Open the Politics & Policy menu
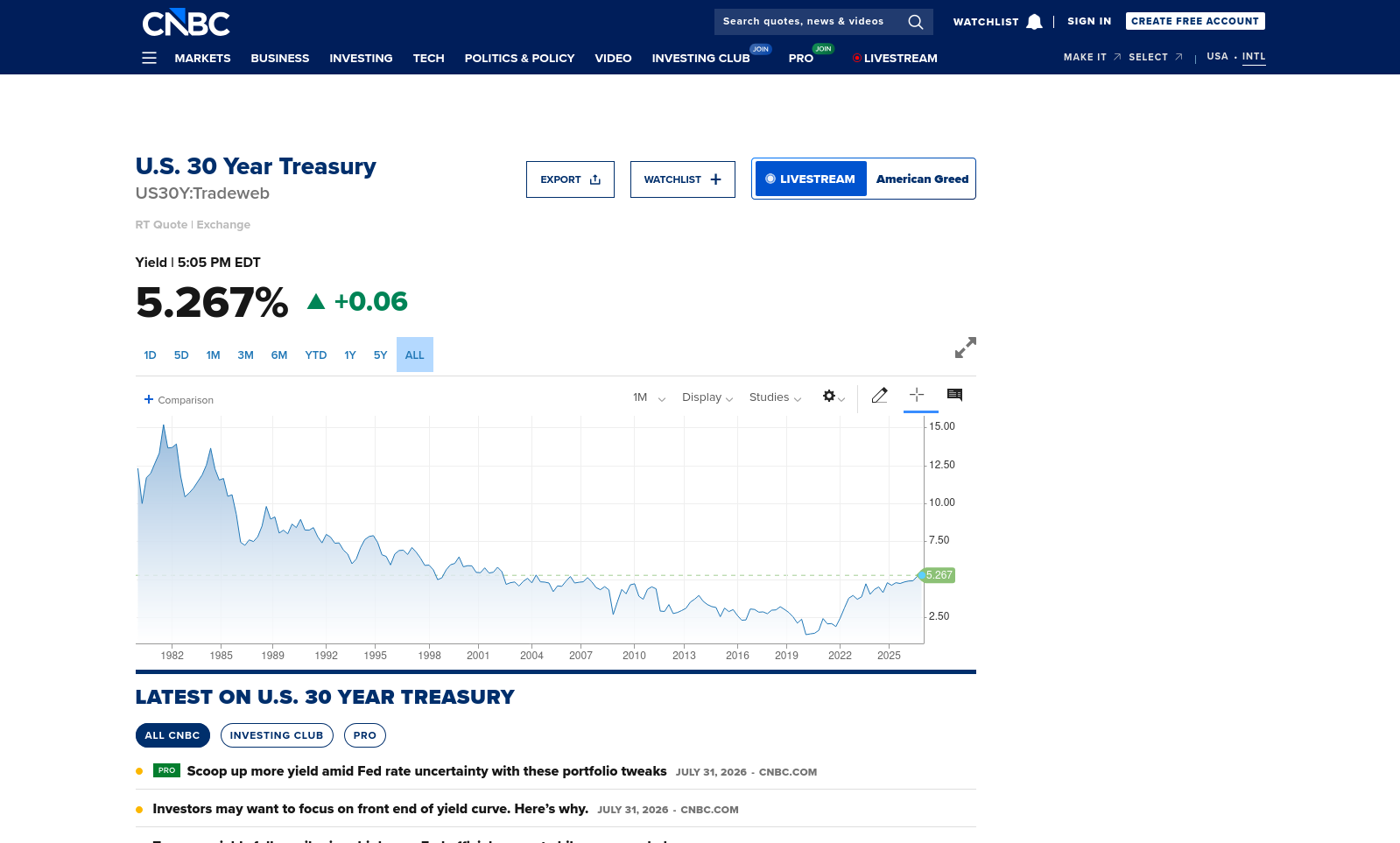Viewport: 1400px width, 843px height. click(x=519, y=58)
